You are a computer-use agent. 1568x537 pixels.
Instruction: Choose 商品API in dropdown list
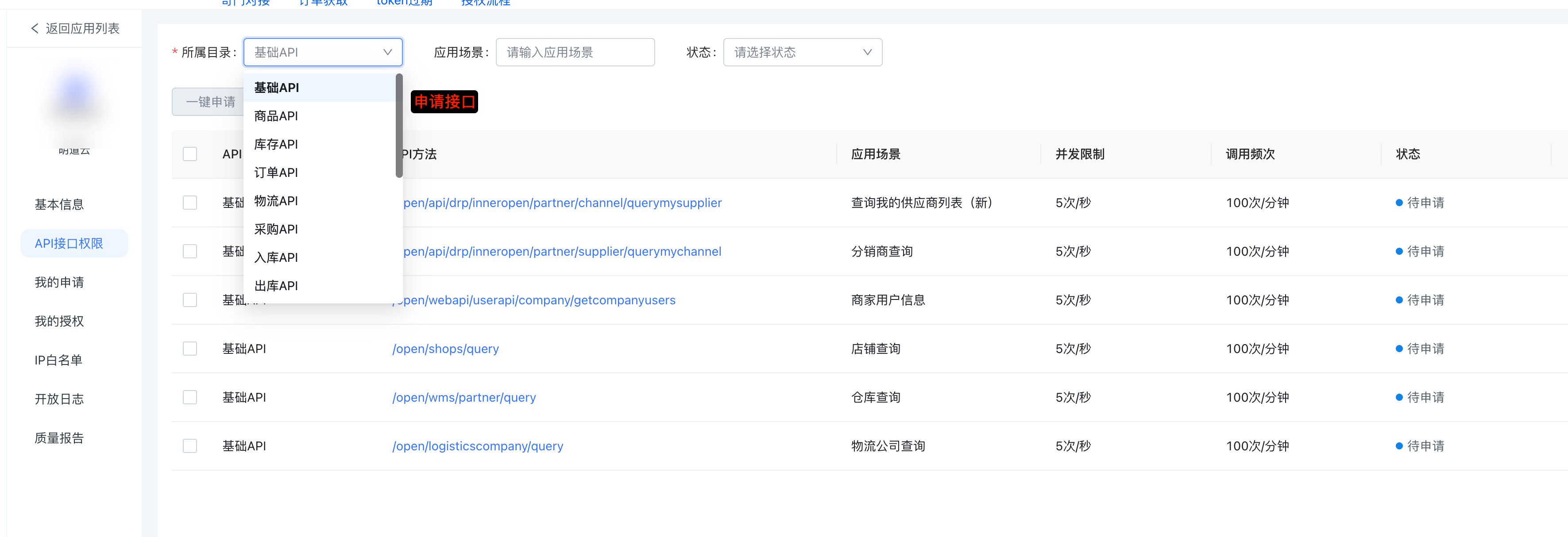(320, 115)
